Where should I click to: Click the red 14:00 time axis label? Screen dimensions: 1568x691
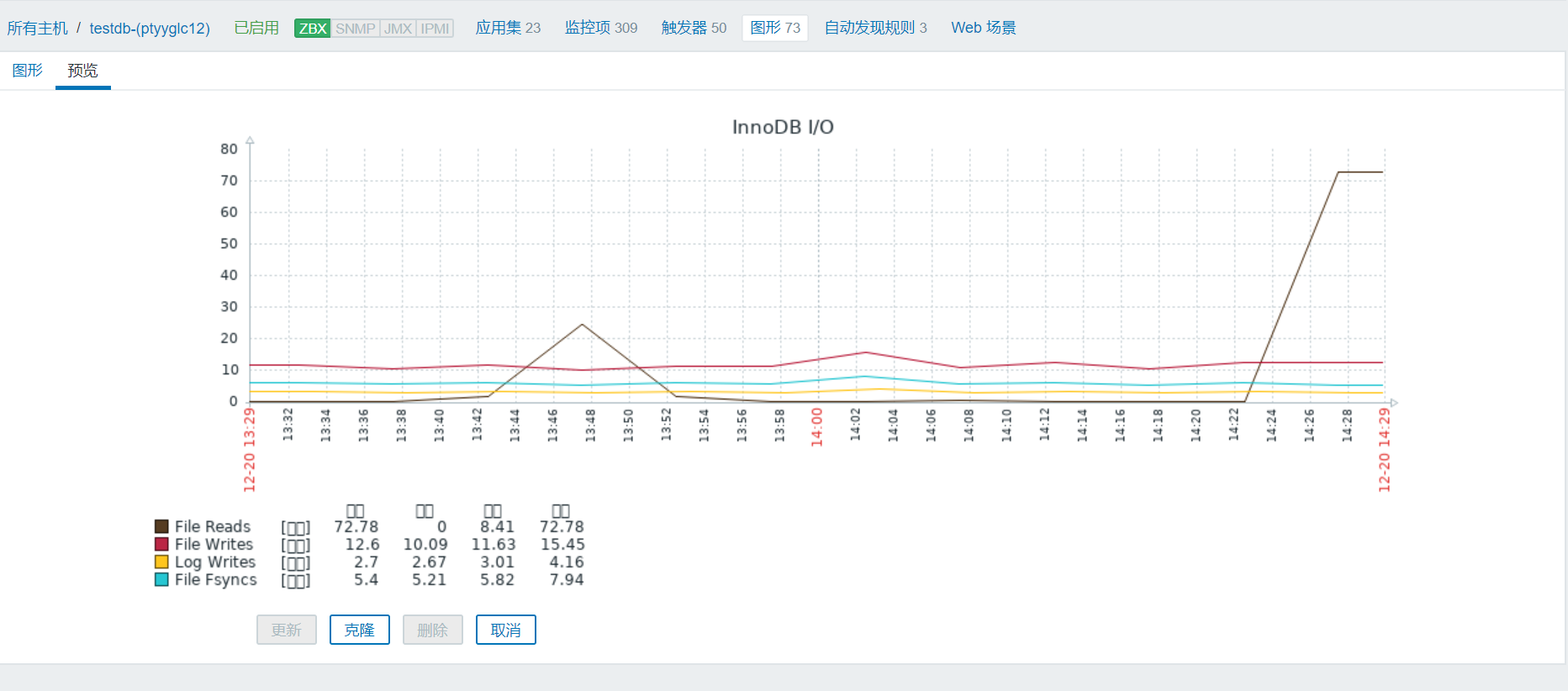click(816, 427)
